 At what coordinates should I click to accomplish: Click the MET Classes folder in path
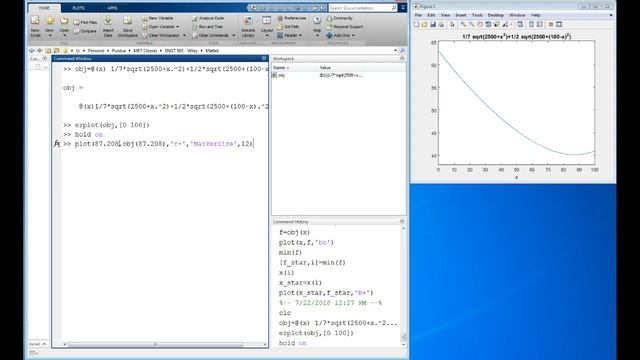coord(145,51)
